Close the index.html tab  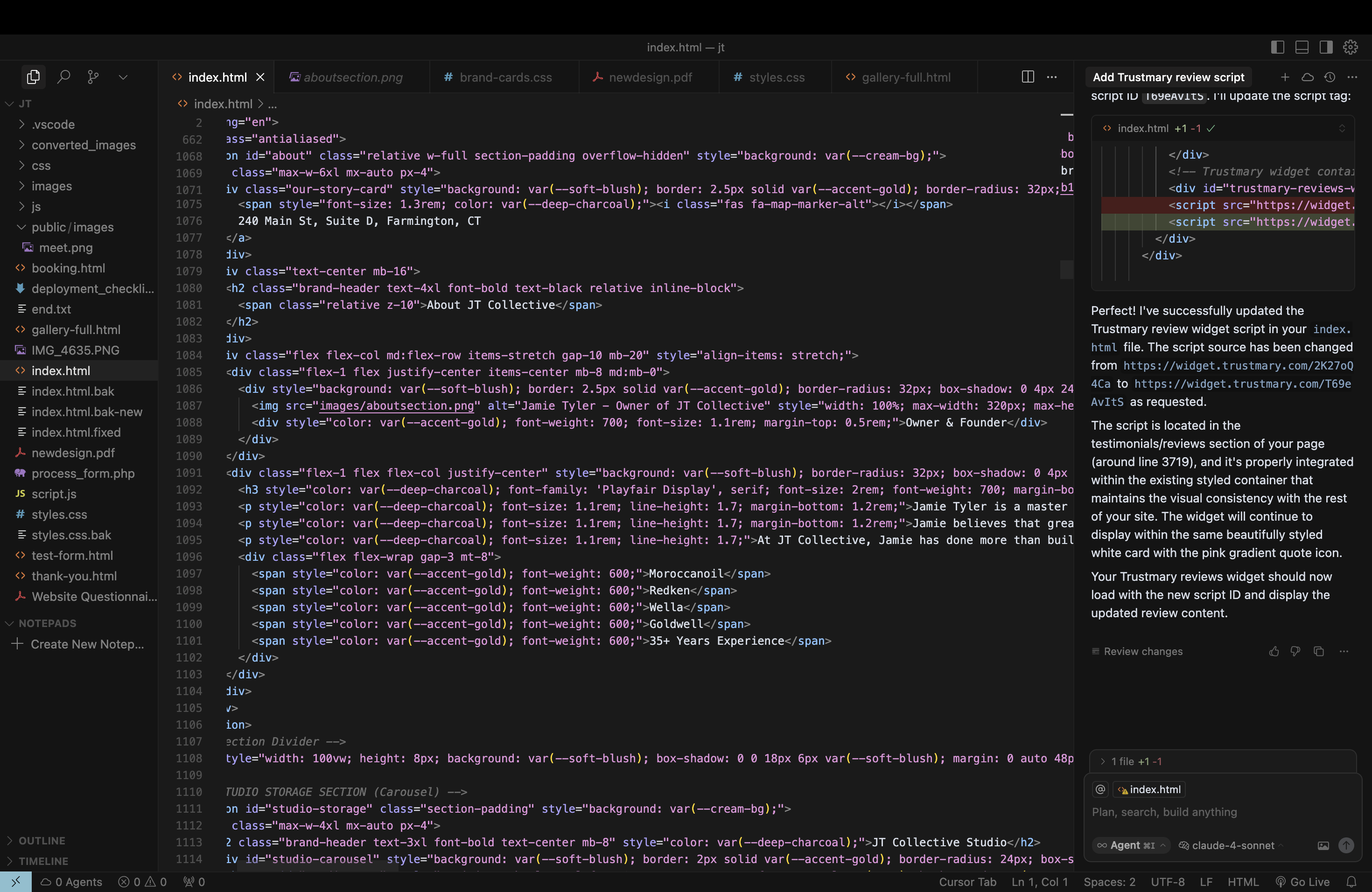click(x=260, y=77)
